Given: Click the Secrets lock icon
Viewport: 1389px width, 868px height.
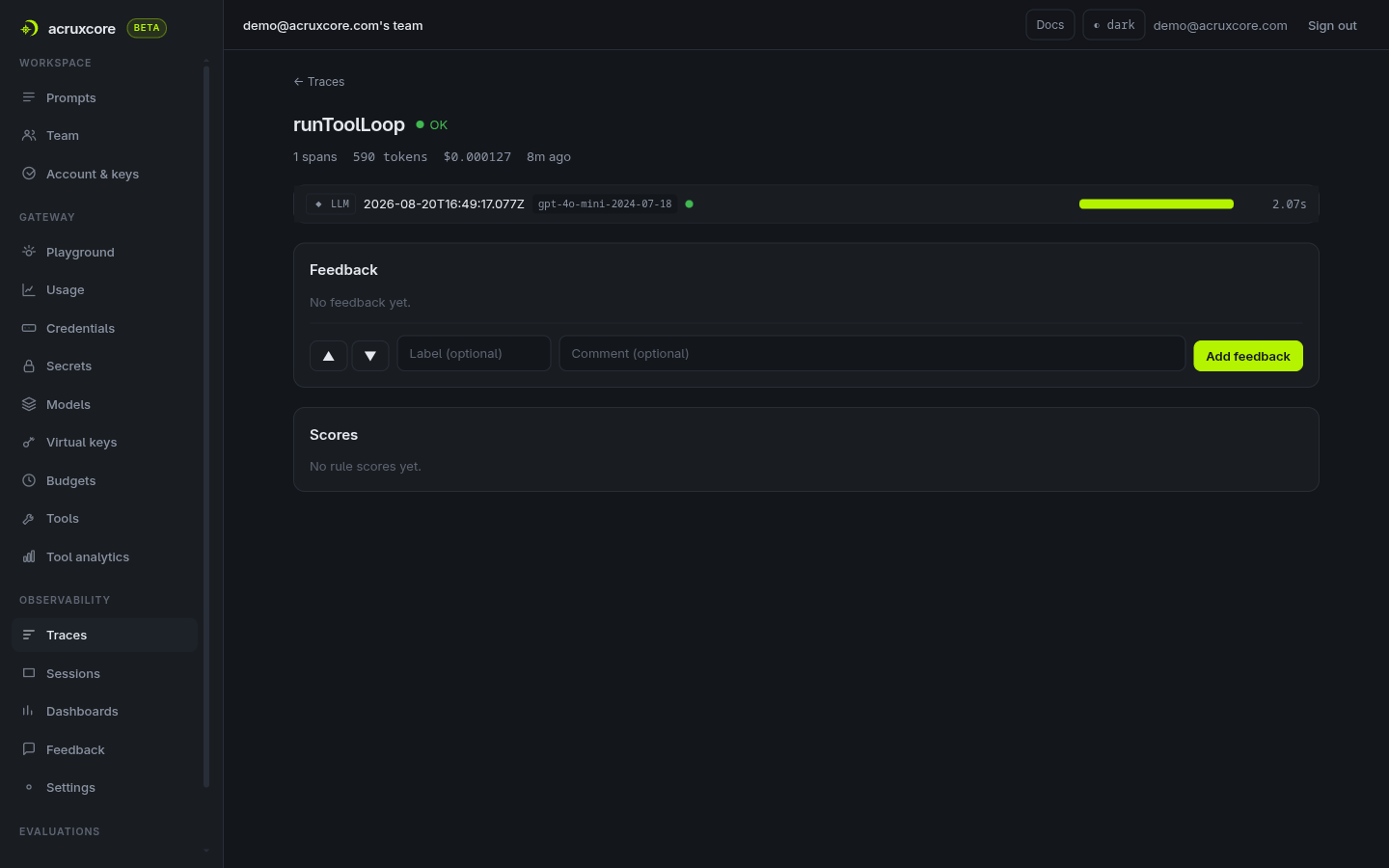Looking at the screenshot, I should click(x=29, y=366).
